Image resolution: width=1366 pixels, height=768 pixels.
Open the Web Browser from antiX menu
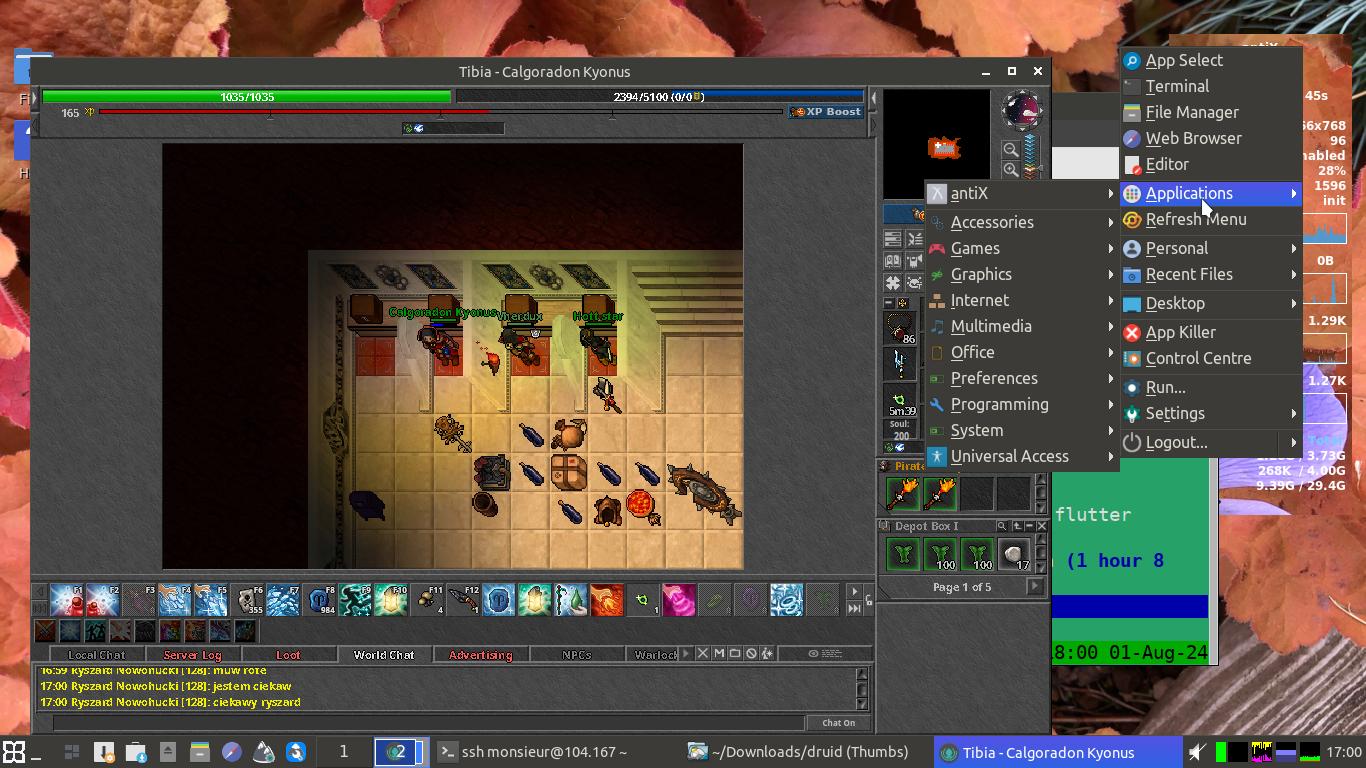(x=1210, y=138)
